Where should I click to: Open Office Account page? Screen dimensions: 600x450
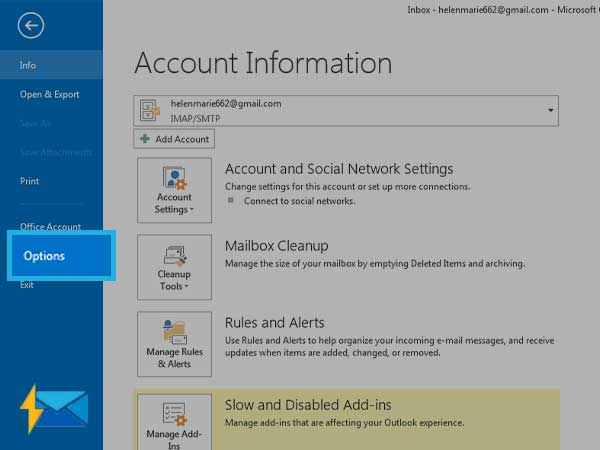pyautogui.click(x=50, y=226)
